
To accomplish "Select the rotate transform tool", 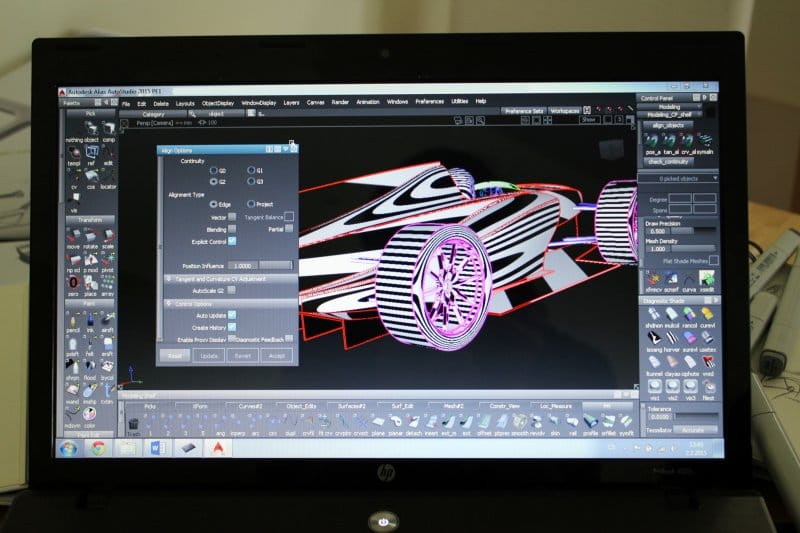I will point(90,236).
